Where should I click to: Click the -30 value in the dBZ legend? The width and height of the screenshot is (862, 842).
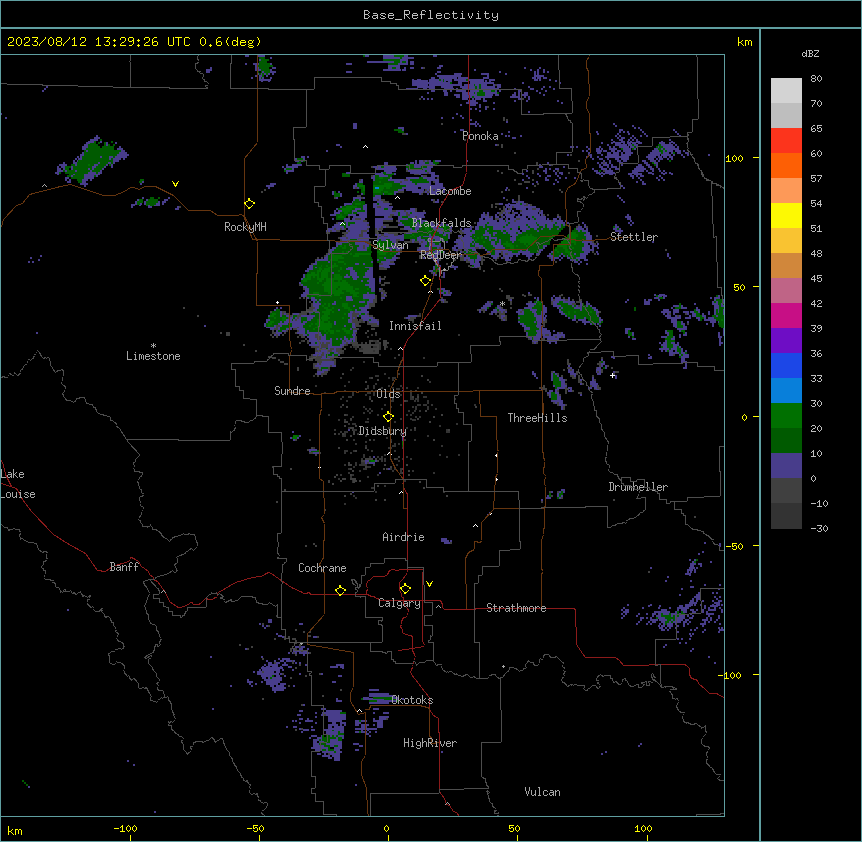click(x=819, y=528)
